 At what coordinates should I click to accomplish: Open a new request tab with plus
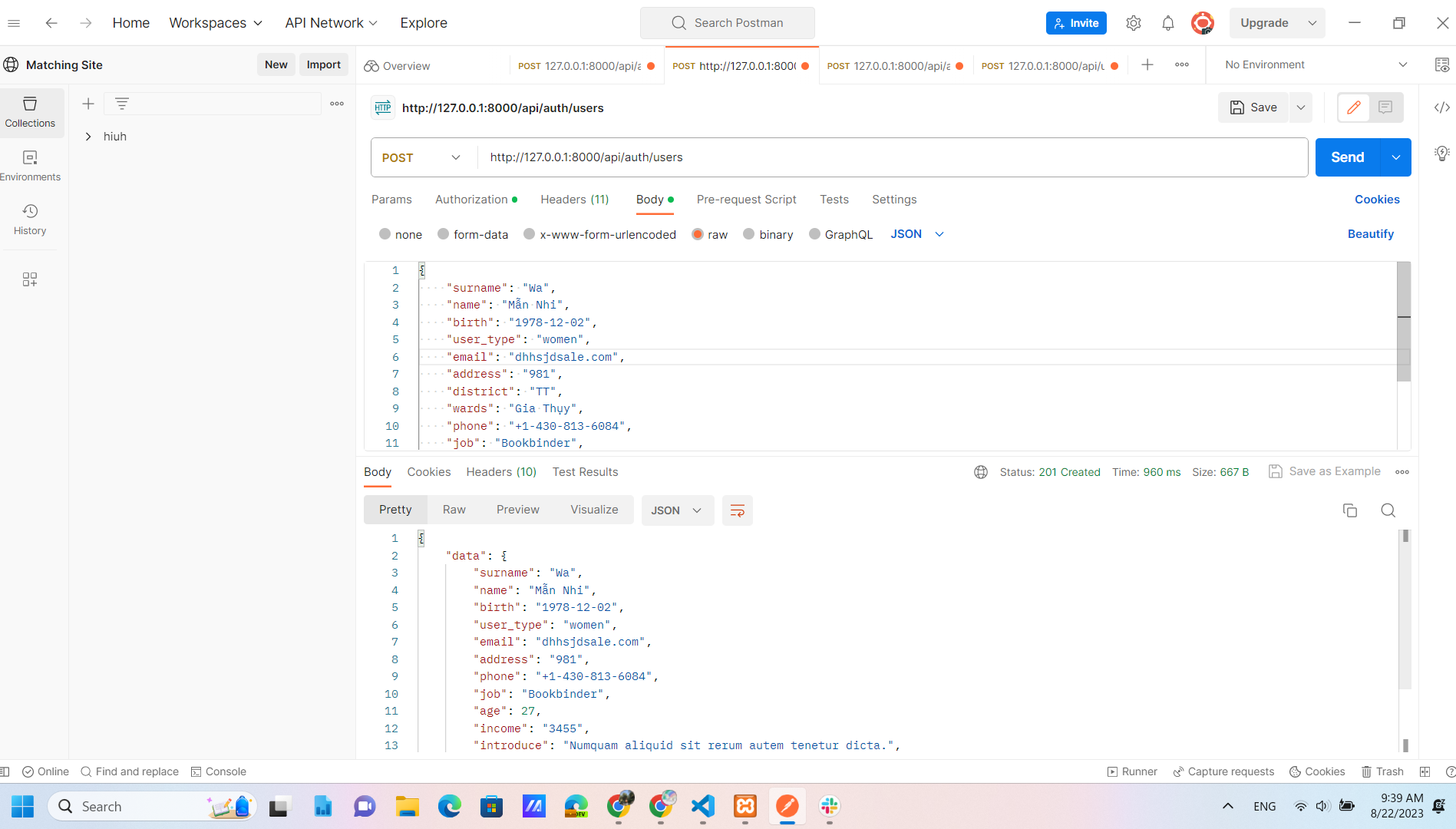tap(1147, 65)
